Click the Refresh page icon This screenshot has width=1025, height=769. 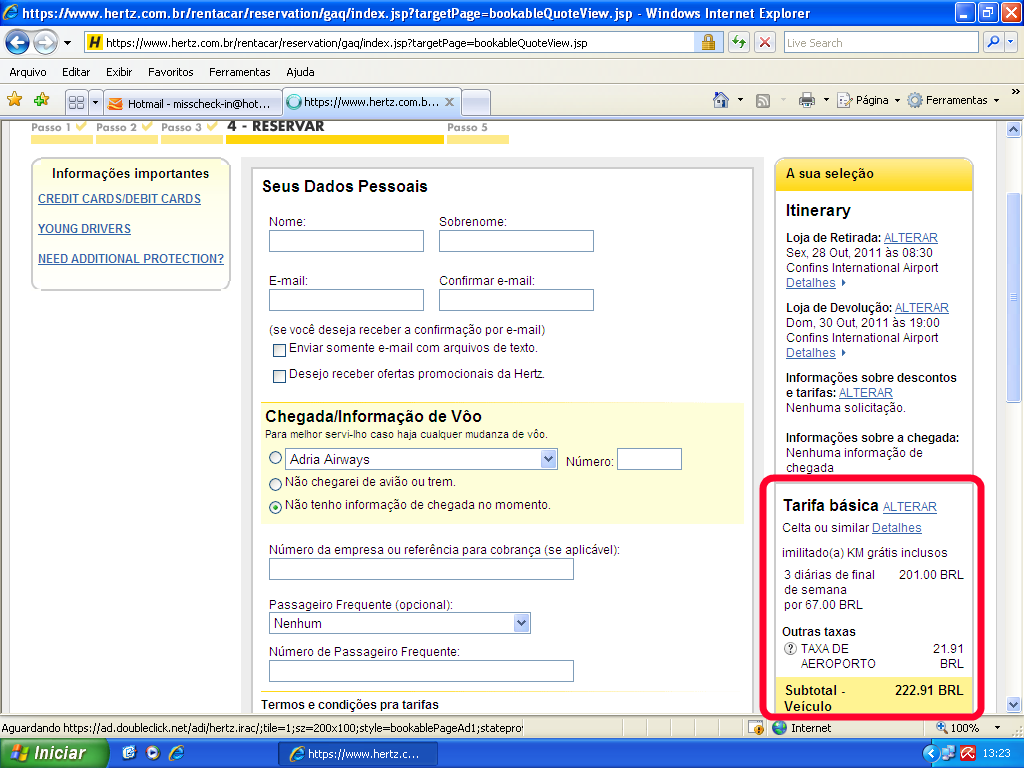pyautogui.click(x=738, y=43)
